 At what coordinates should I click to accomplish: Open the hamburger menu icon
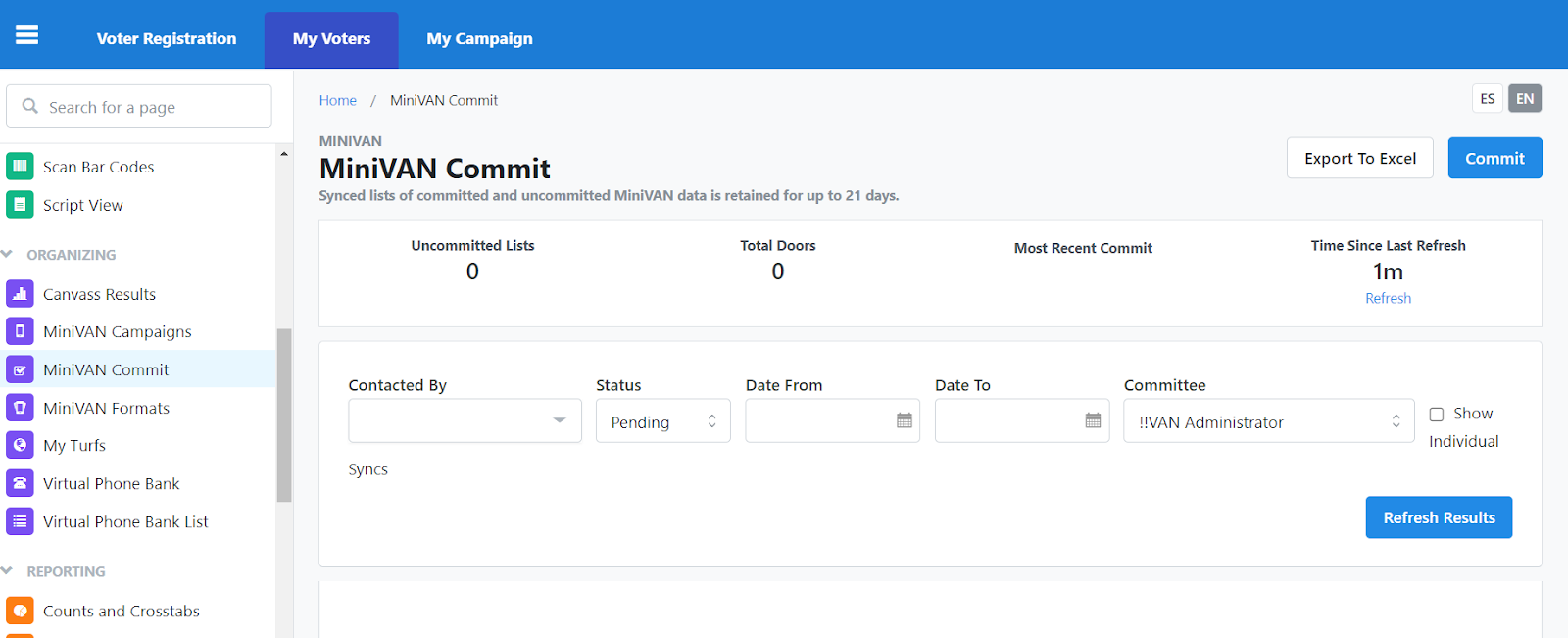(27, 35)
